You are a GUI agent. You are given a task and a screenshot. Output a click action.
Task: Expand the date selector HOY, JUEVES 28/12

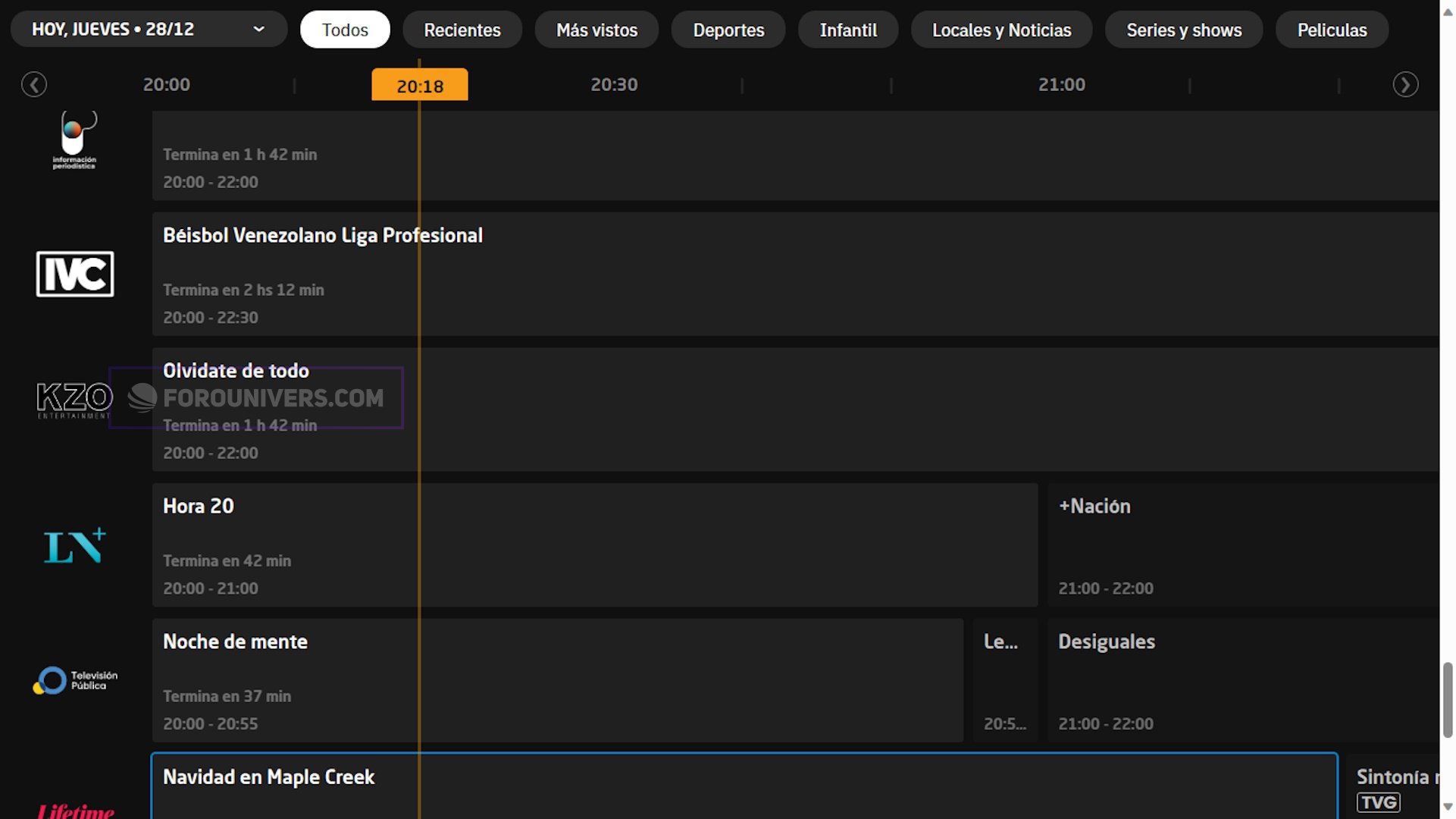coord(149,30)
